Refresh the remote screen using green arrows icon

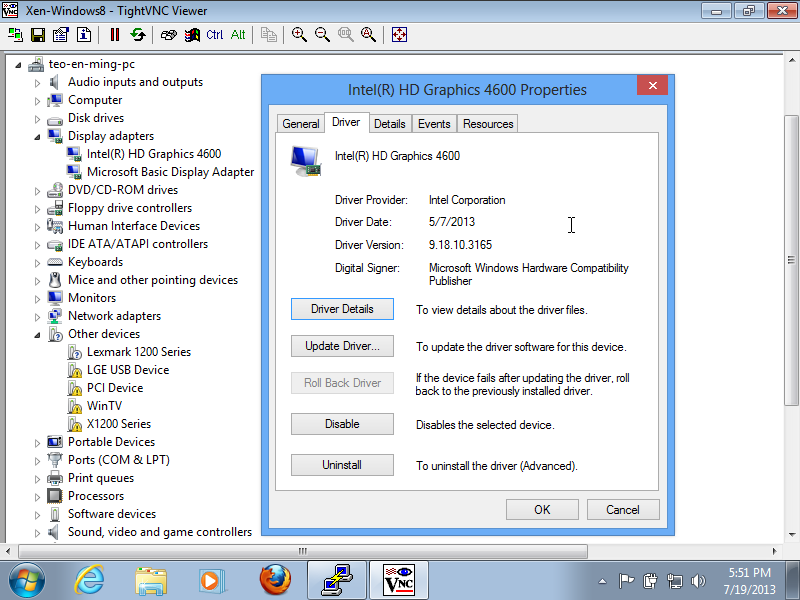point(138,34)
